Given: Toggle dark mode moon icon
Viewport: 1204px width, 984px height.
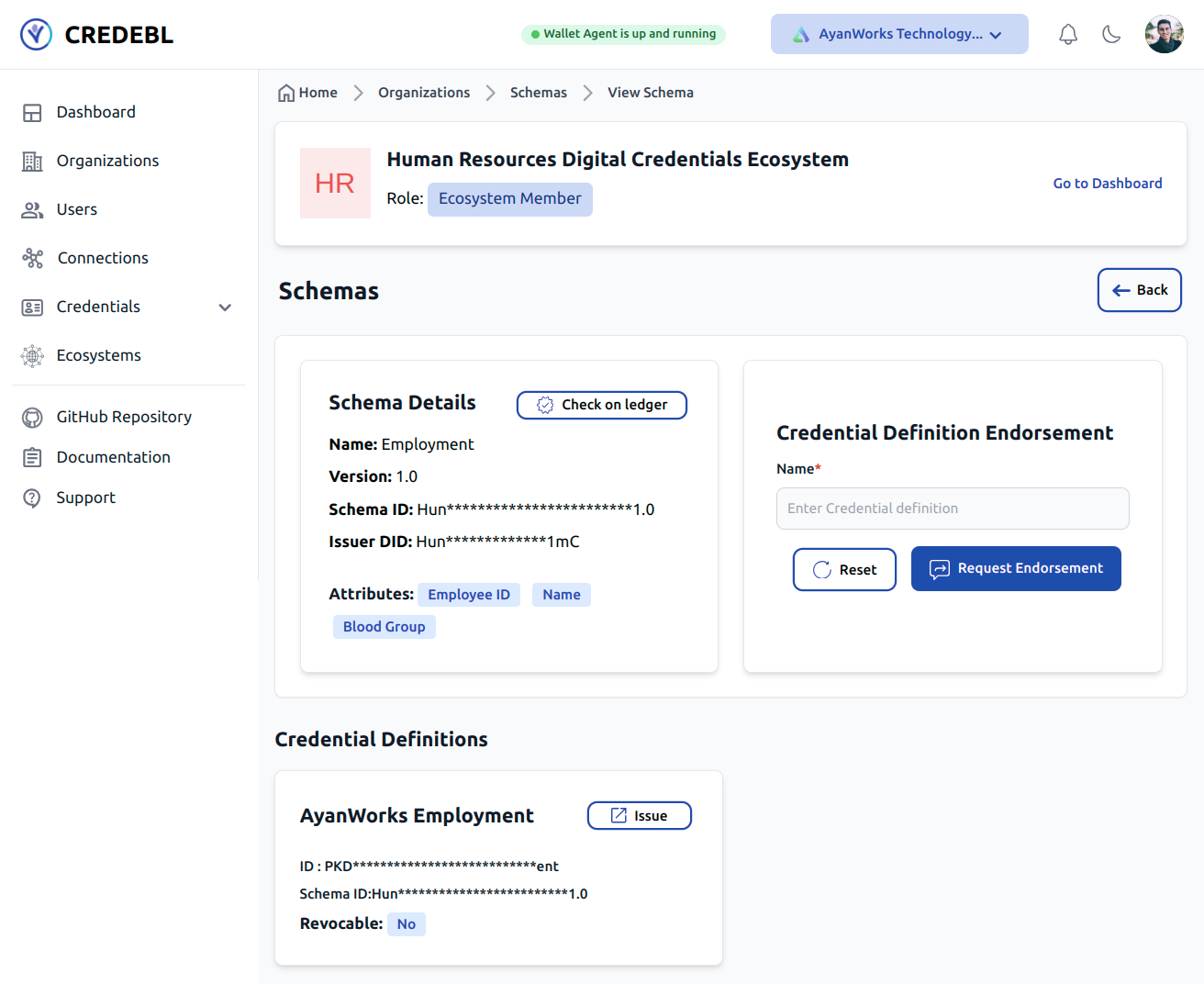Looking at the screenshot, I should pos(1111,35).
